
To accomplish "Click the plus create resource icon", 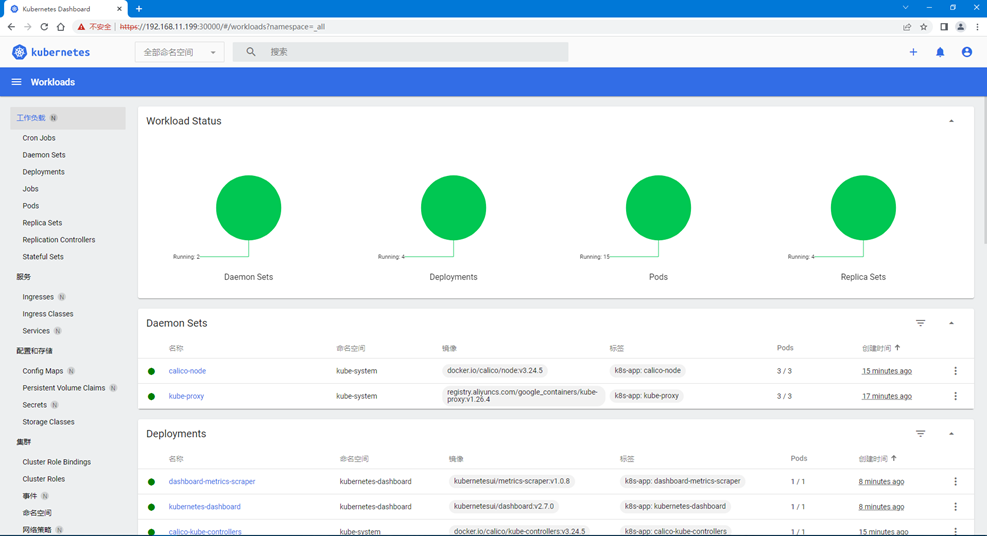I will [x=913, y=52].
